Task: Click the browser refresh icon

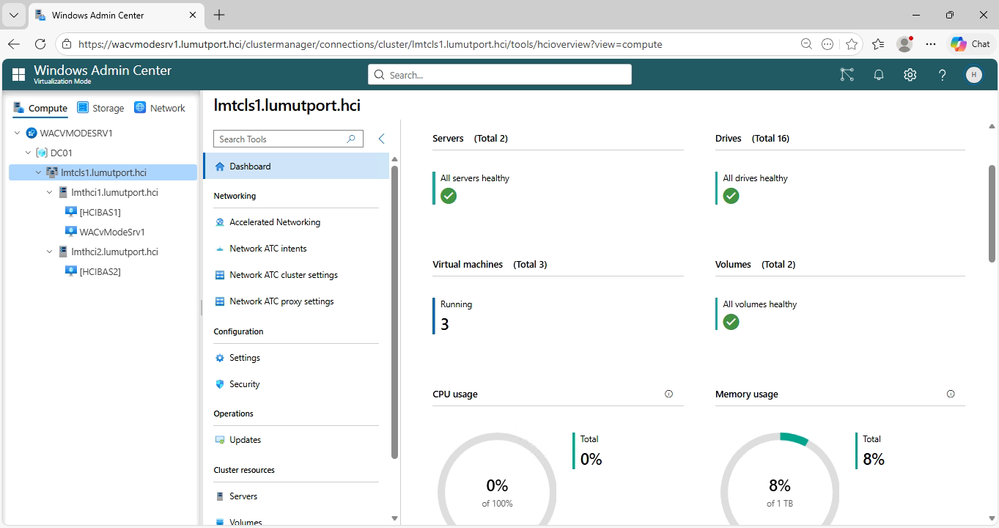Action: [x=40, y=44]
